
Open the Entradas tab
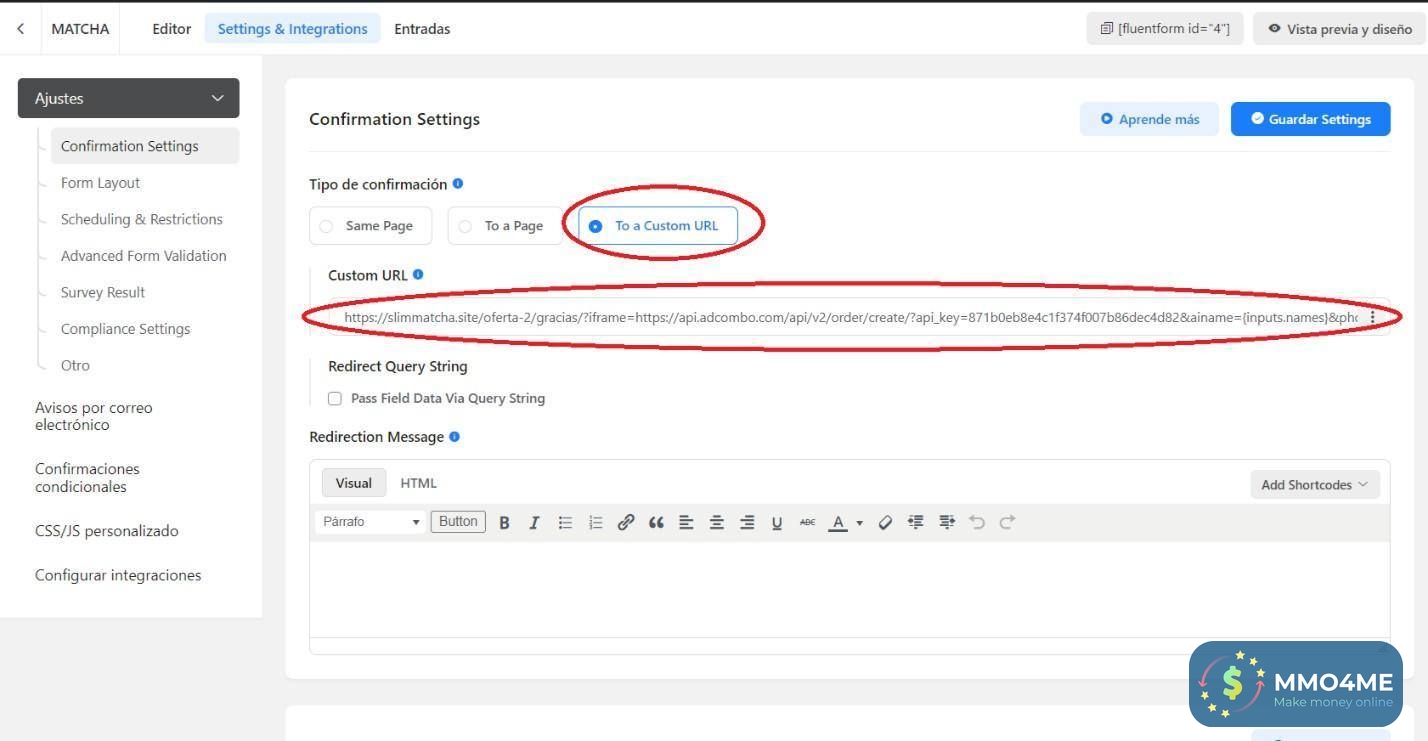coord(422,29)
